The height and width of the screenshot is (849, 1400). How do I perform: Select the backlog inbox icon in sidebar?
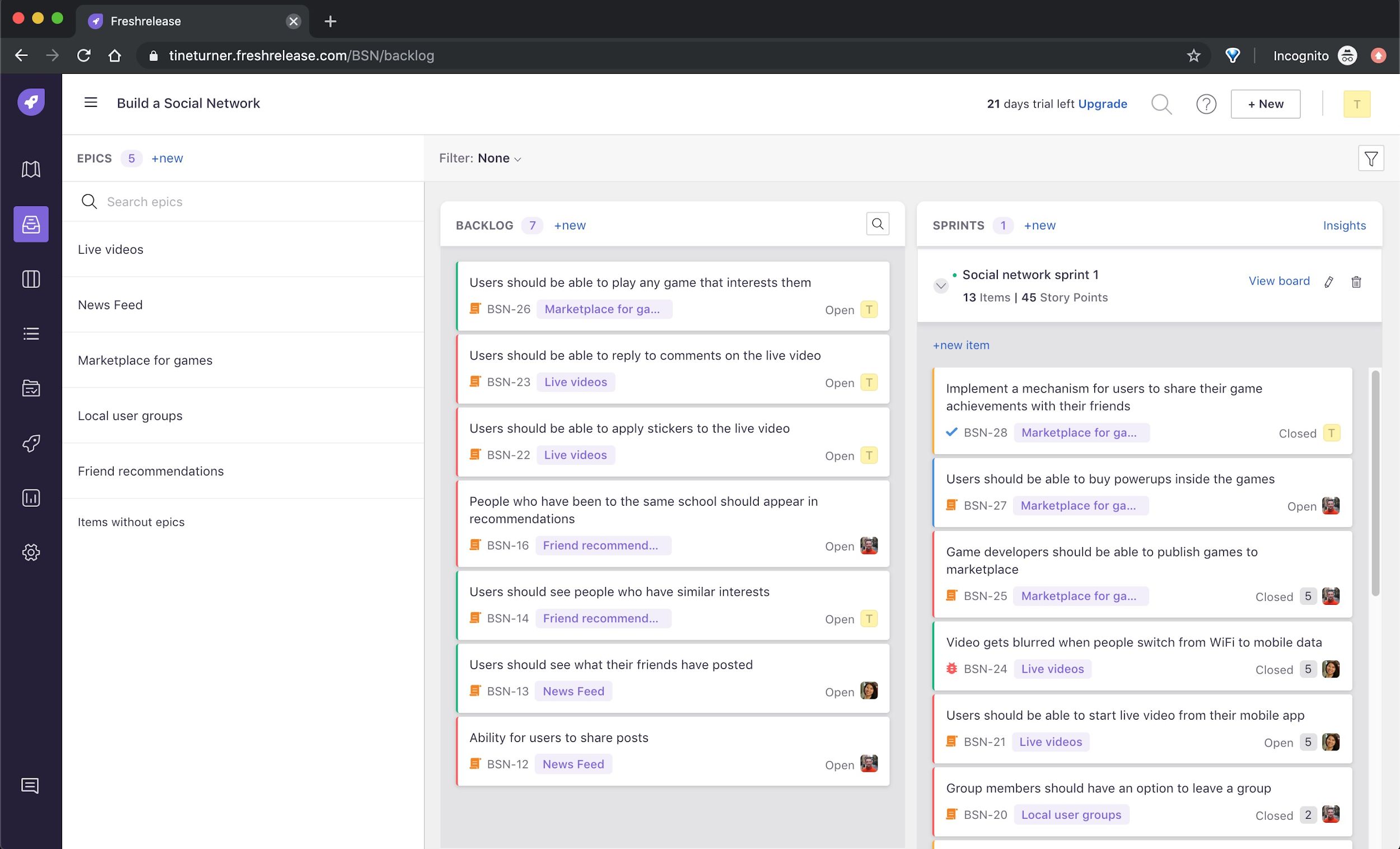31,224
